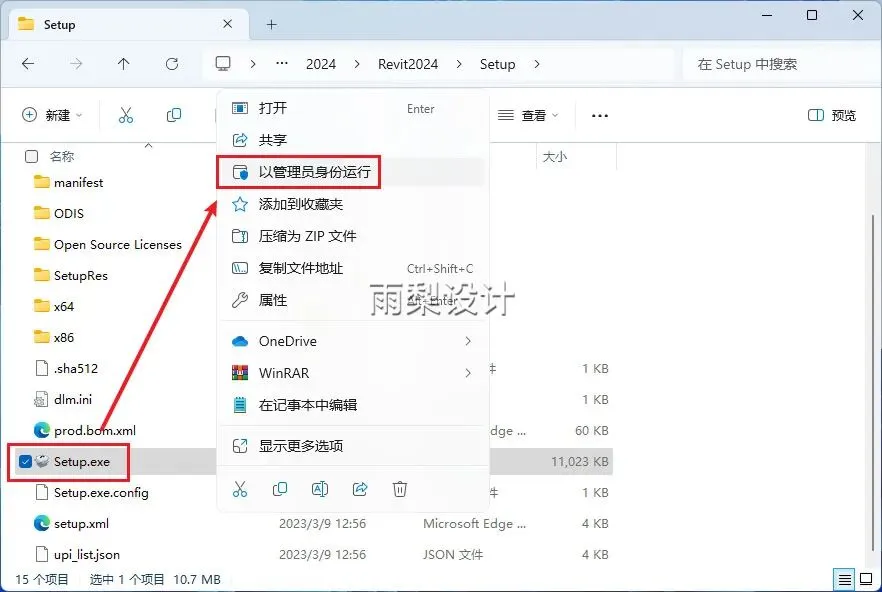The width and height of the screenshot is (882, 592).
Task: Click the x64 folder icon
Action: (x=42, y=306)
